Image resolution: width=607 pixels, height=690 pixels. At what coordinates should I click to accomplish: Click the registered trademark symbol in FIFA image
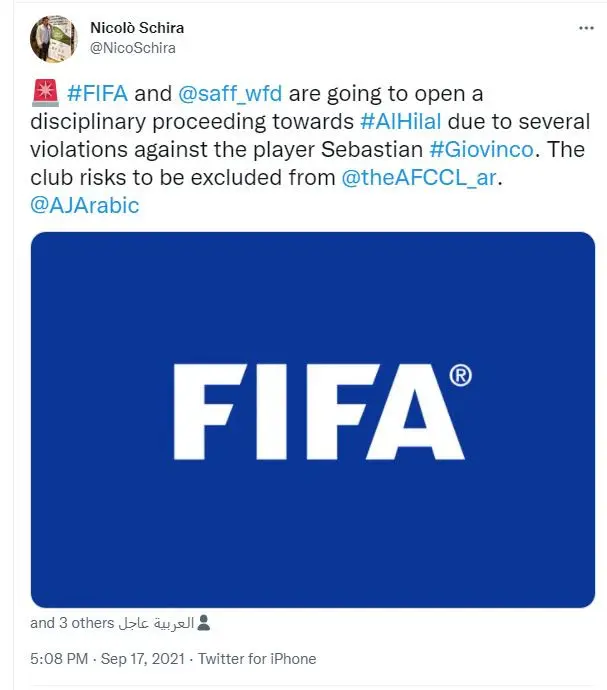pyautogui.click(x=460, y=376)
